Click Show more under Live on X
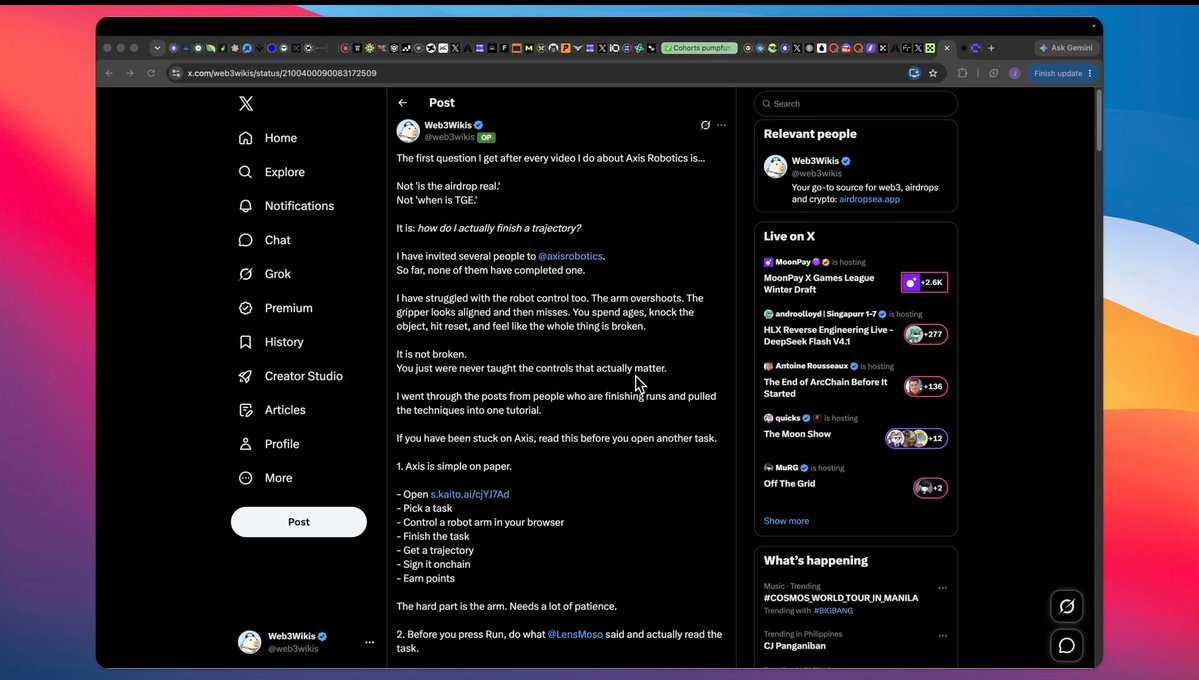This screenshot has height=680, width=1199. [x=786, y=521]
